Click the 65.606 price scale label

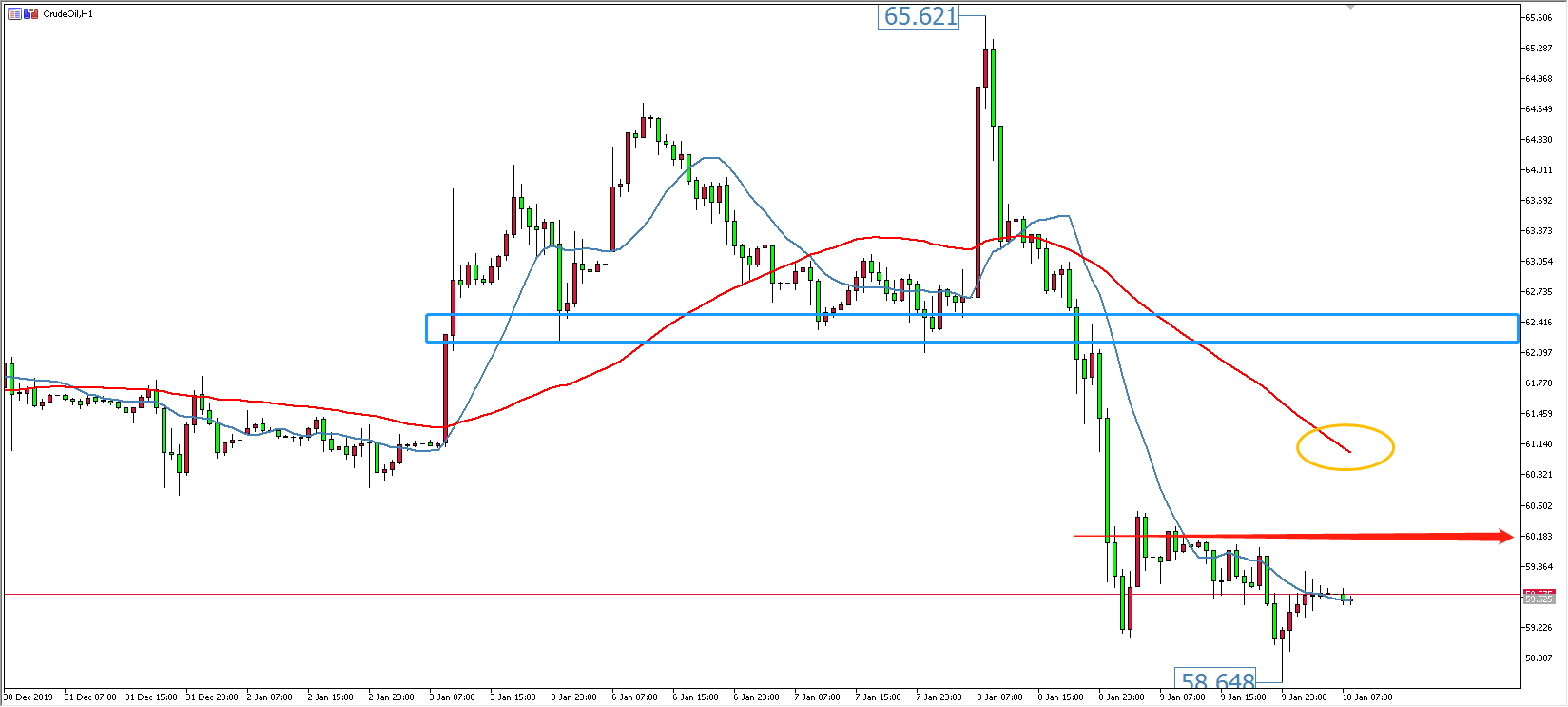click(1539, 18)
